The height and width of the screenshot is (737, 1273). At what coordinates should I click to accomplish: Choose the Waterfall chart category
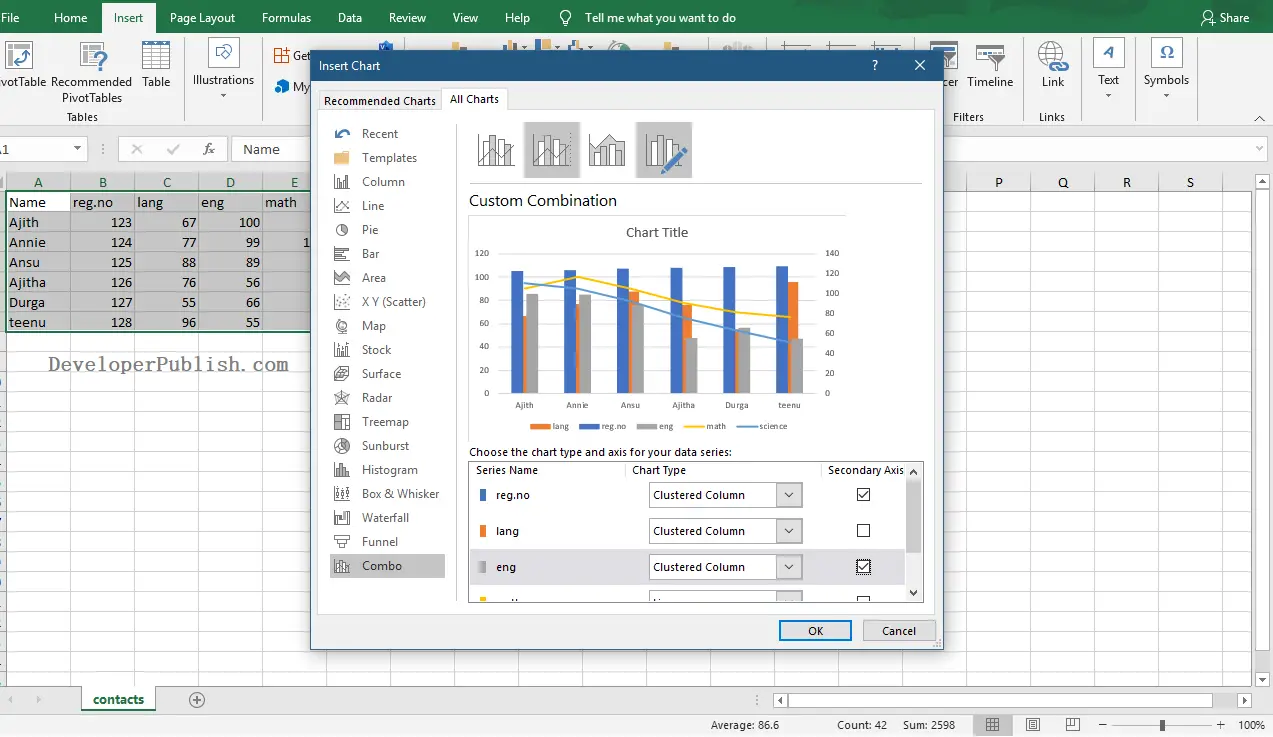[x=387, y=518]
